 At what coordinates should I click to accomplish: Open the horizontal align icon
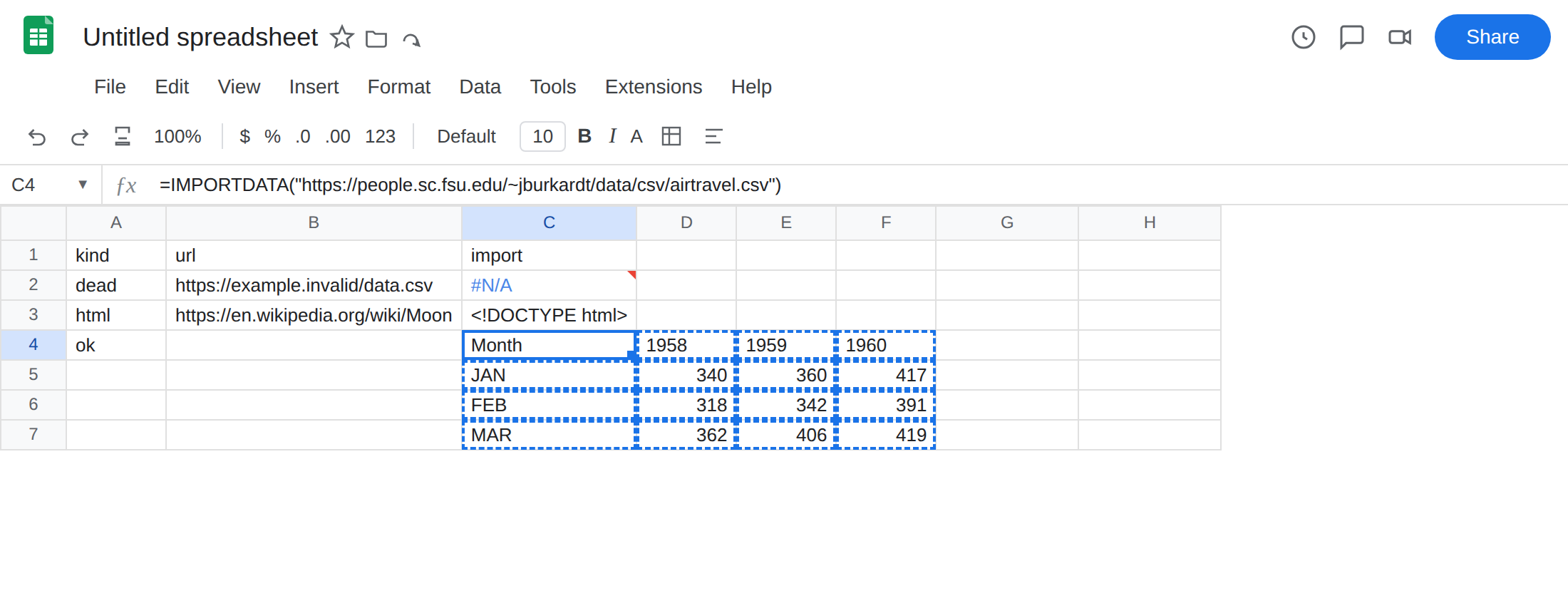point(713,136)
